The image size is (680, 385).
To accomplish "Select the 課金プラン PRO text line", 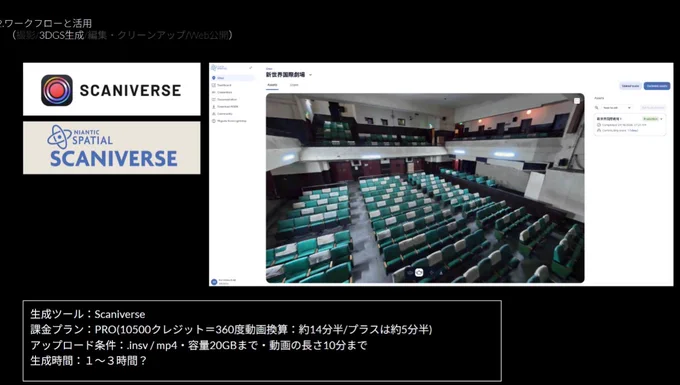I will pos(231,330).
